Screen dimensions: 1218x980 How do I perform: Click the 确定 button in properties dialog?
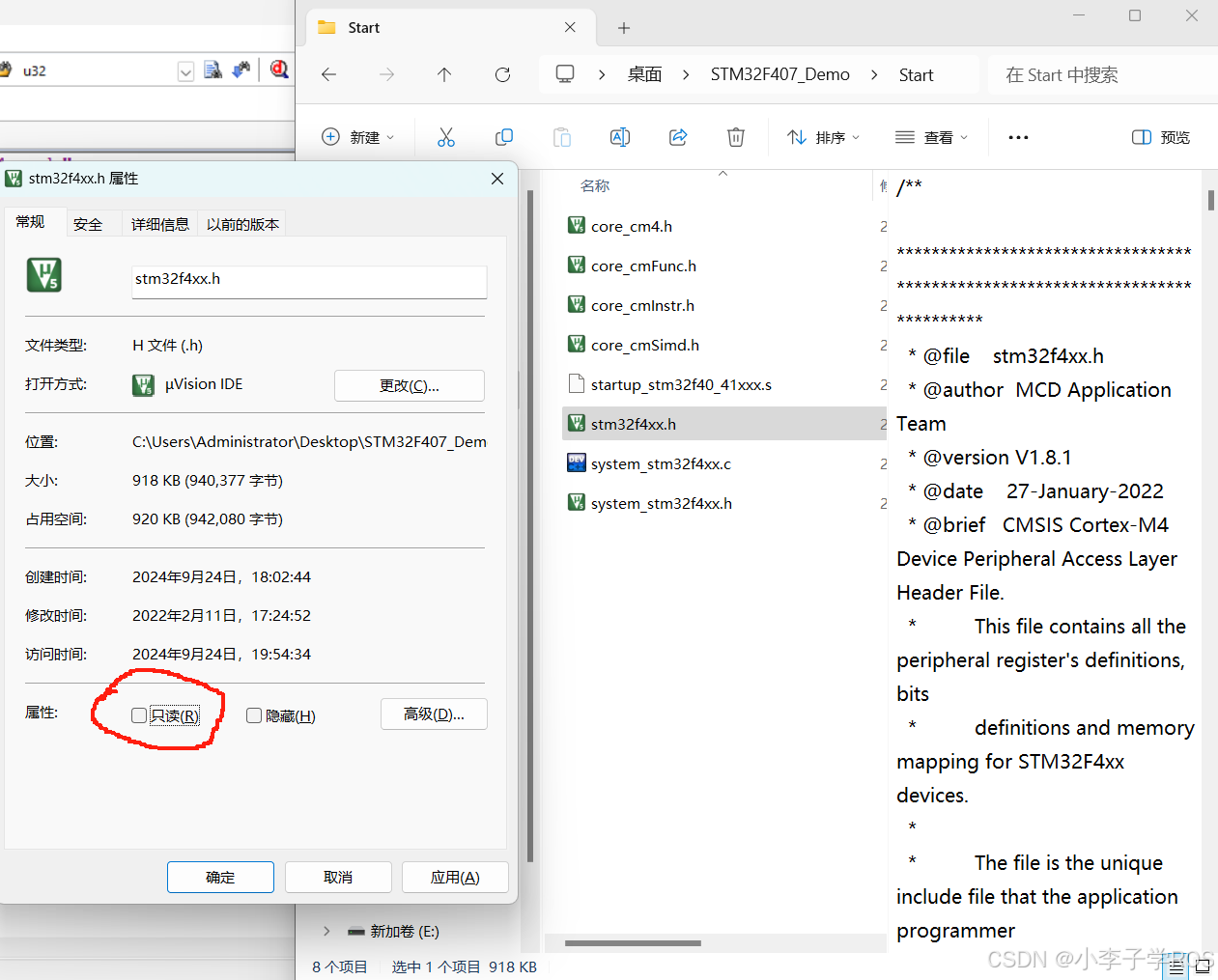220,877
